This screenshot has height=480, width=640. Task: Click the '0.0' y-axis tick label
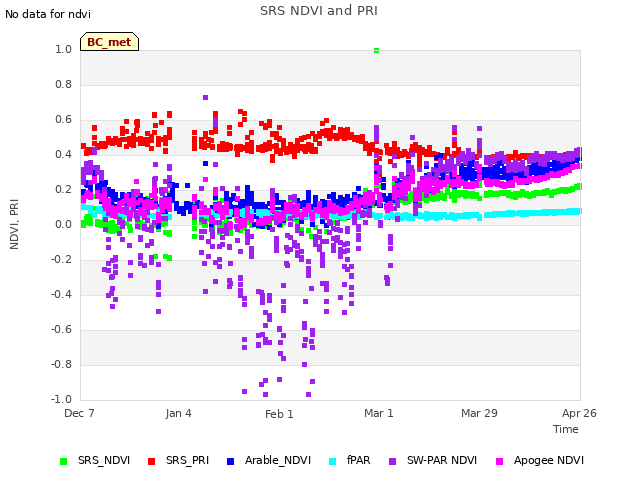(64, 224)
